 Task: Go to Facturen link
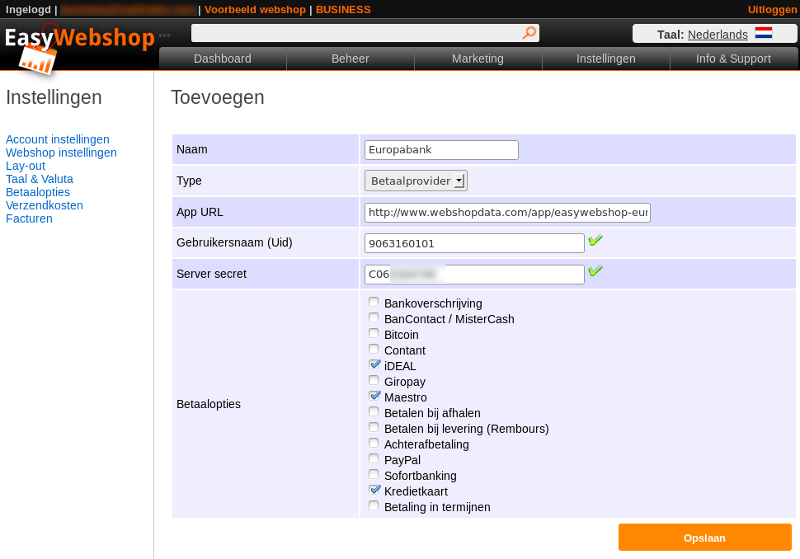(x=29, y=219)
